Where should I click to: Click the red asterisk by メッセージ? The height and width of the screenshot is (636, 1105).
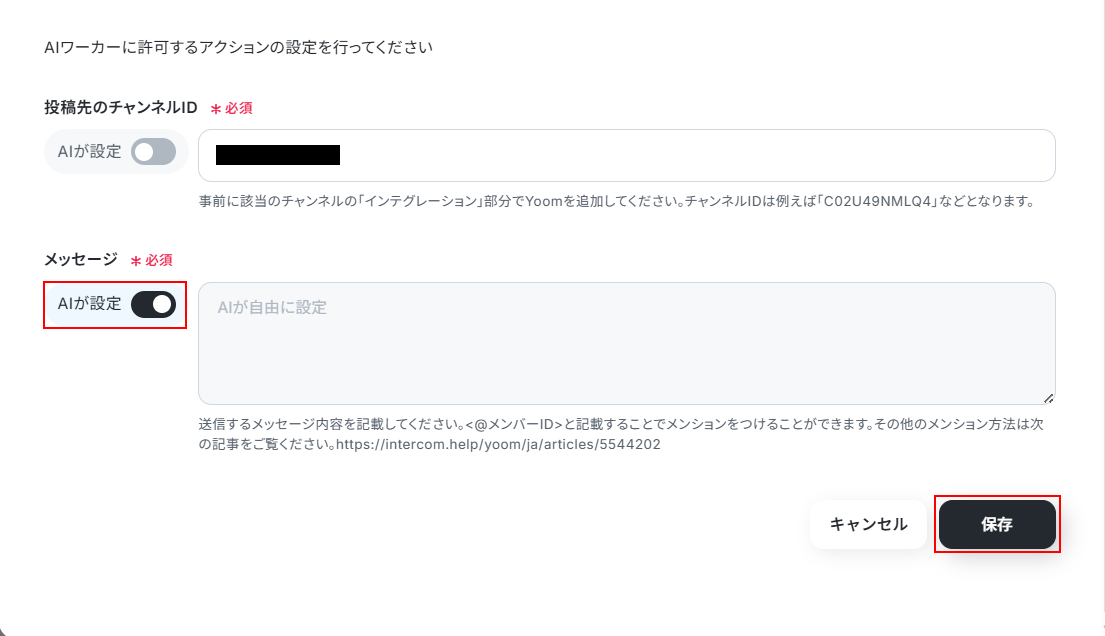coord(136,262)
